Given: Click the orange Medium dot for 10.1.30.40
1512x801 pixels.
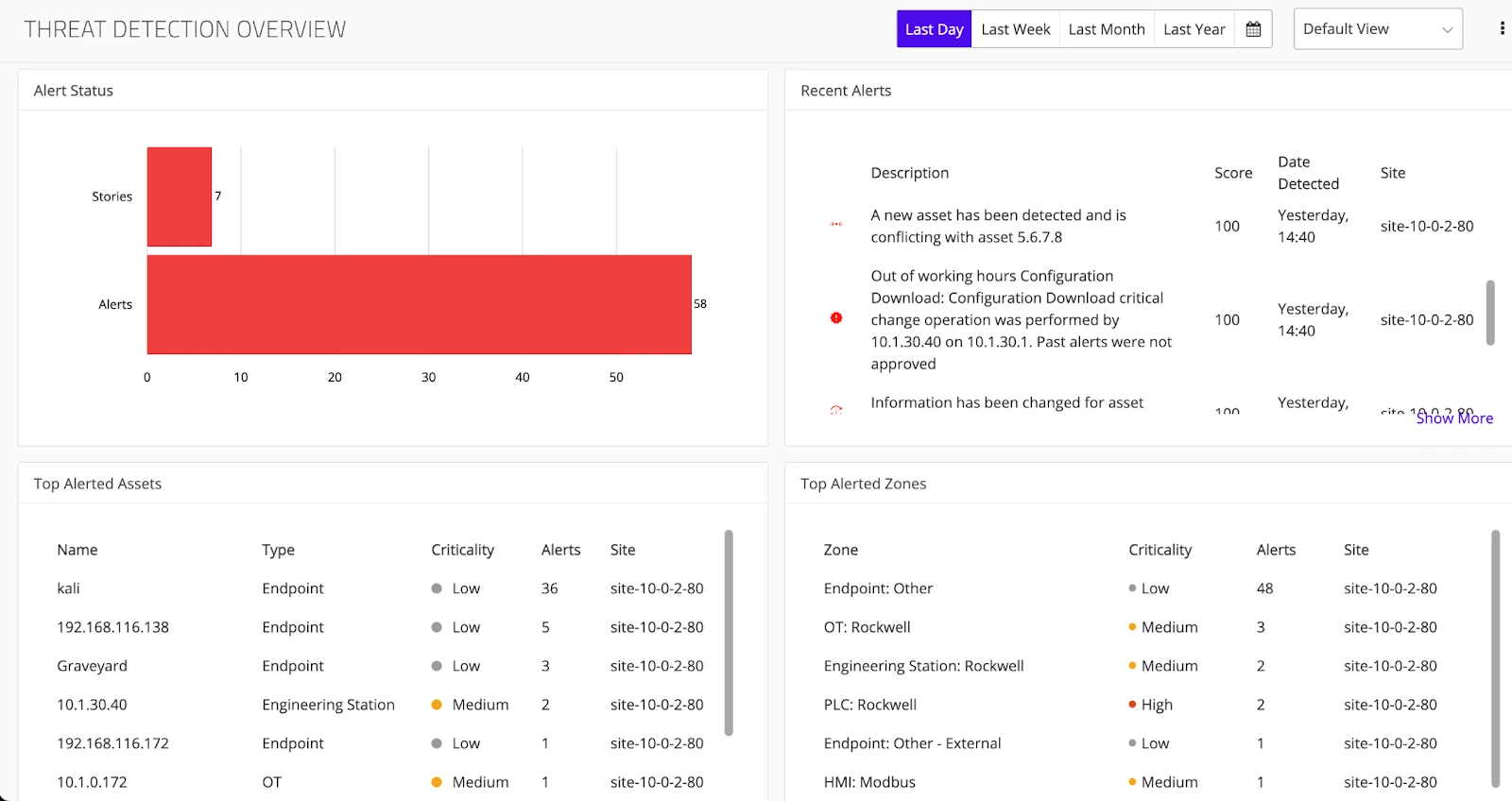Looking at the screenshot, I should point(437,705).
